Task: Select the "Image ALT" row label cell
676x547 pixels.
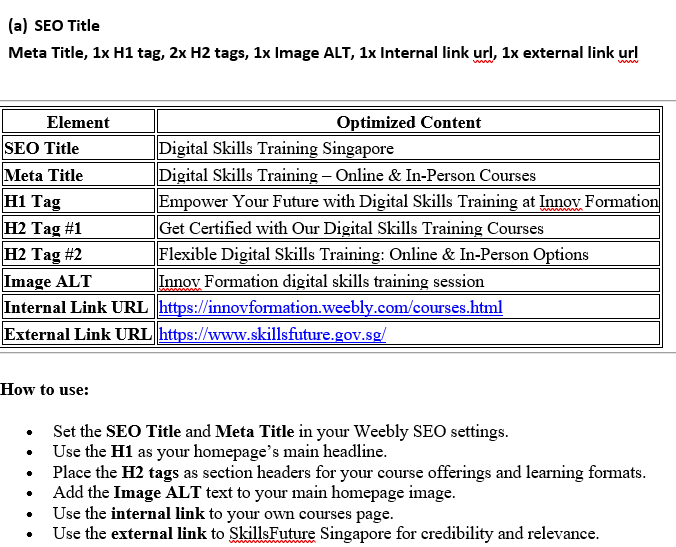Action: (41, 281)
